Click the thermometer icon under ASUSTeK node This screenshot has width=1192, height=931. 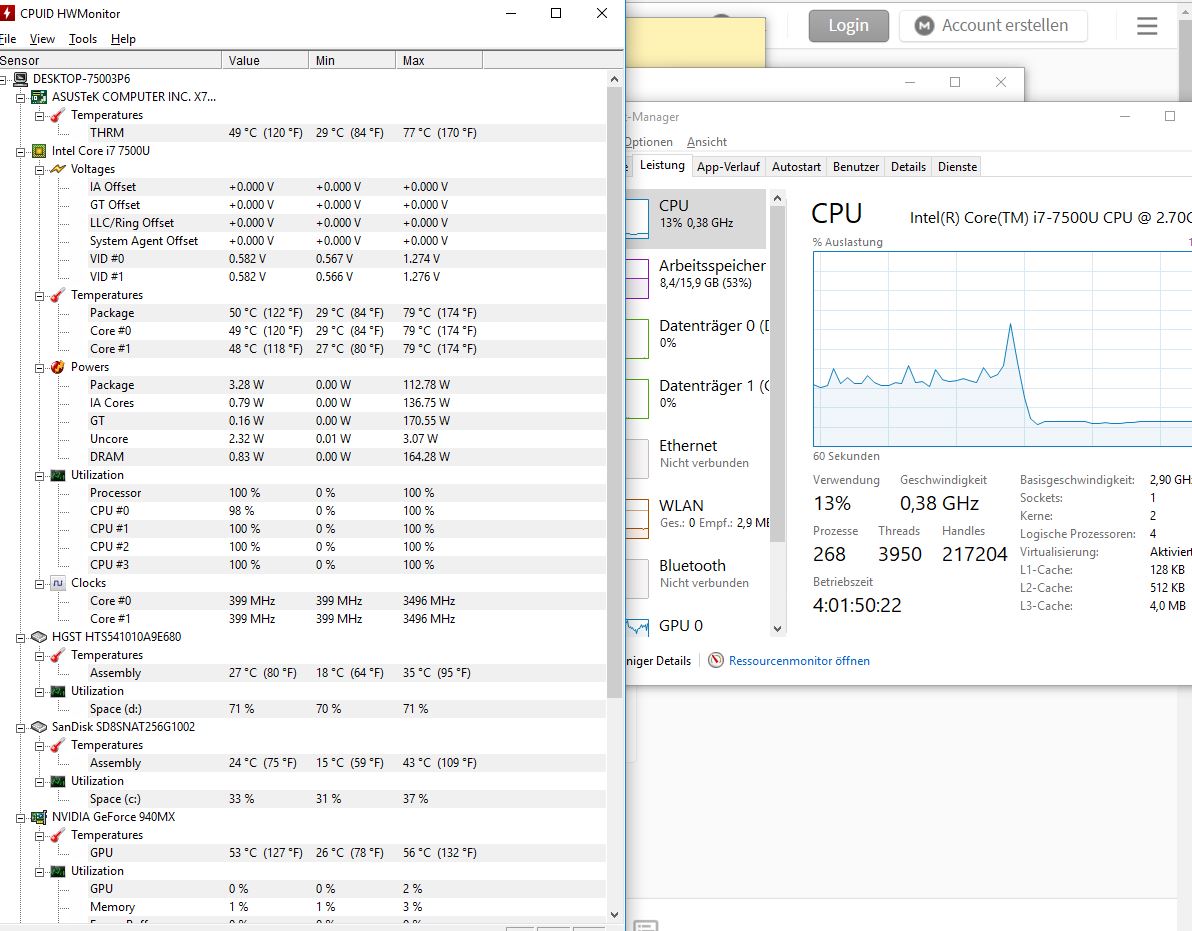click(x=58, y=115)
